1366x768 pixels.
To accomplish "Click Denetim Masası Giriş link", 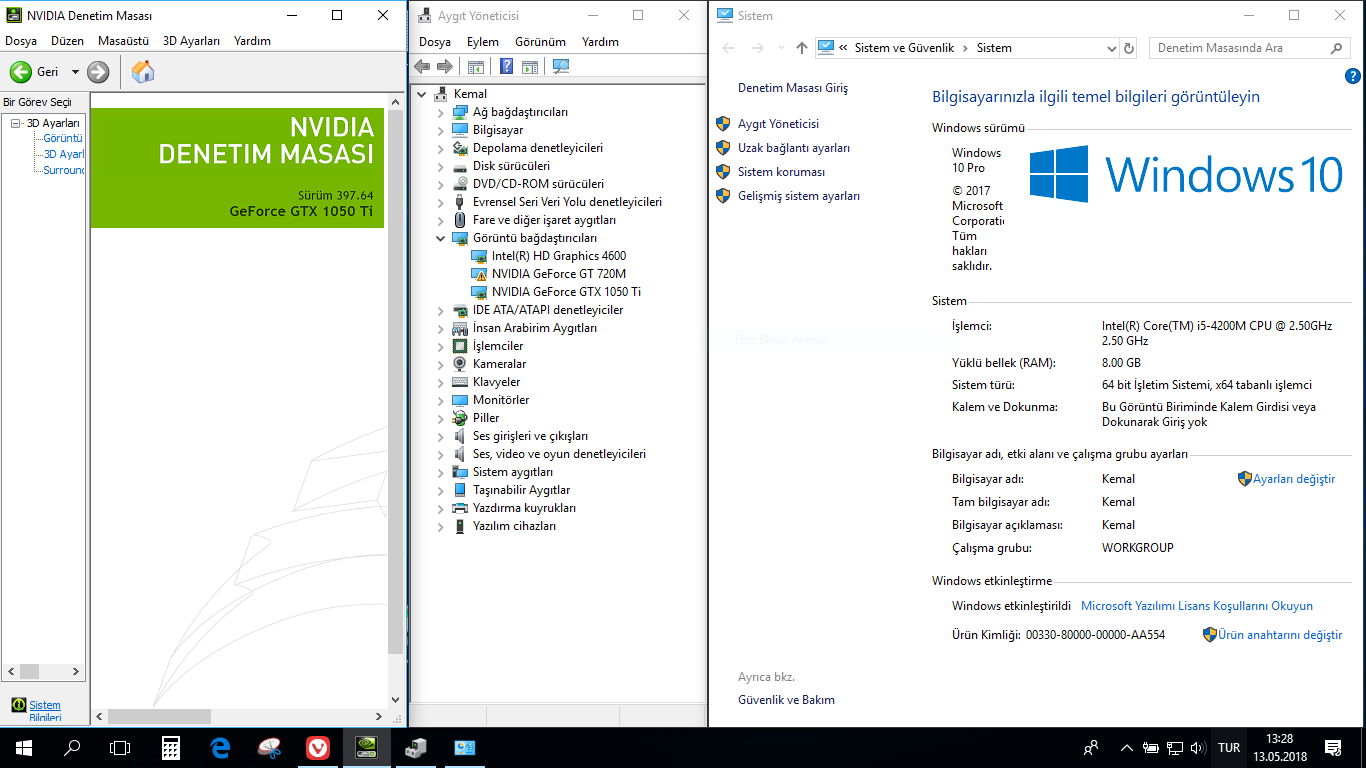I will [793, 88].
